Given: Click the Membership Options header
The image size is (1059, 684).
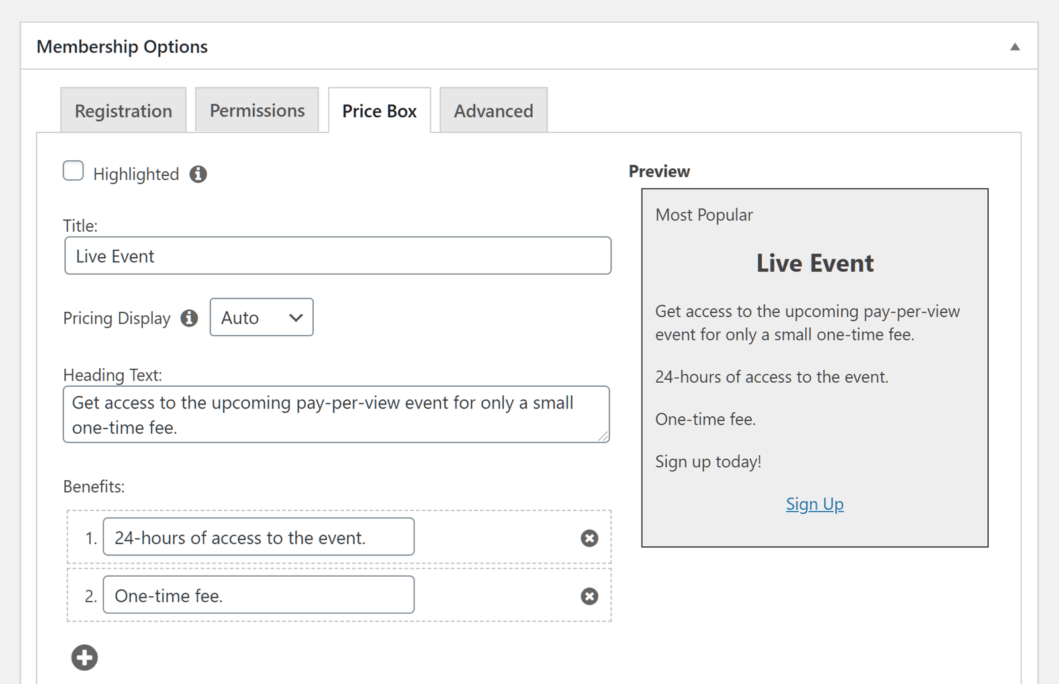Looking at the screenshot, I should (x=122, y=46).
